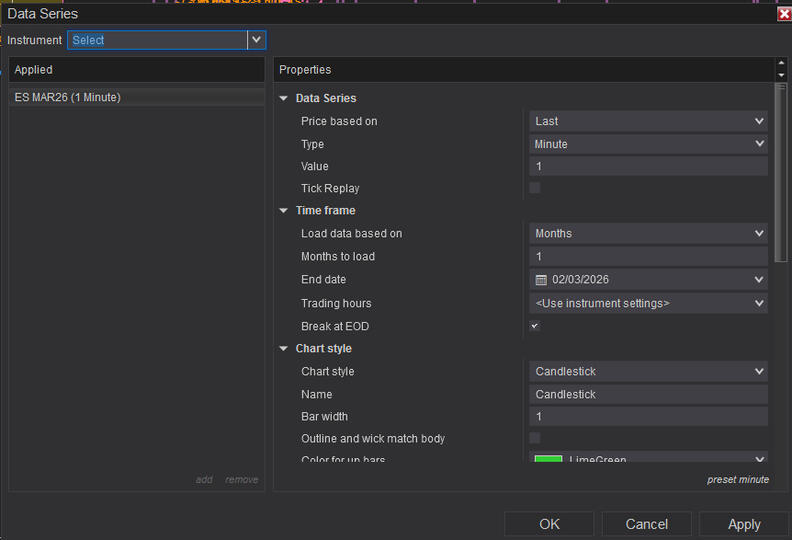Click the Properties panel scroll-up arrow
The image size is (792, 540).
pyautogui.click(x=781, y=64)
